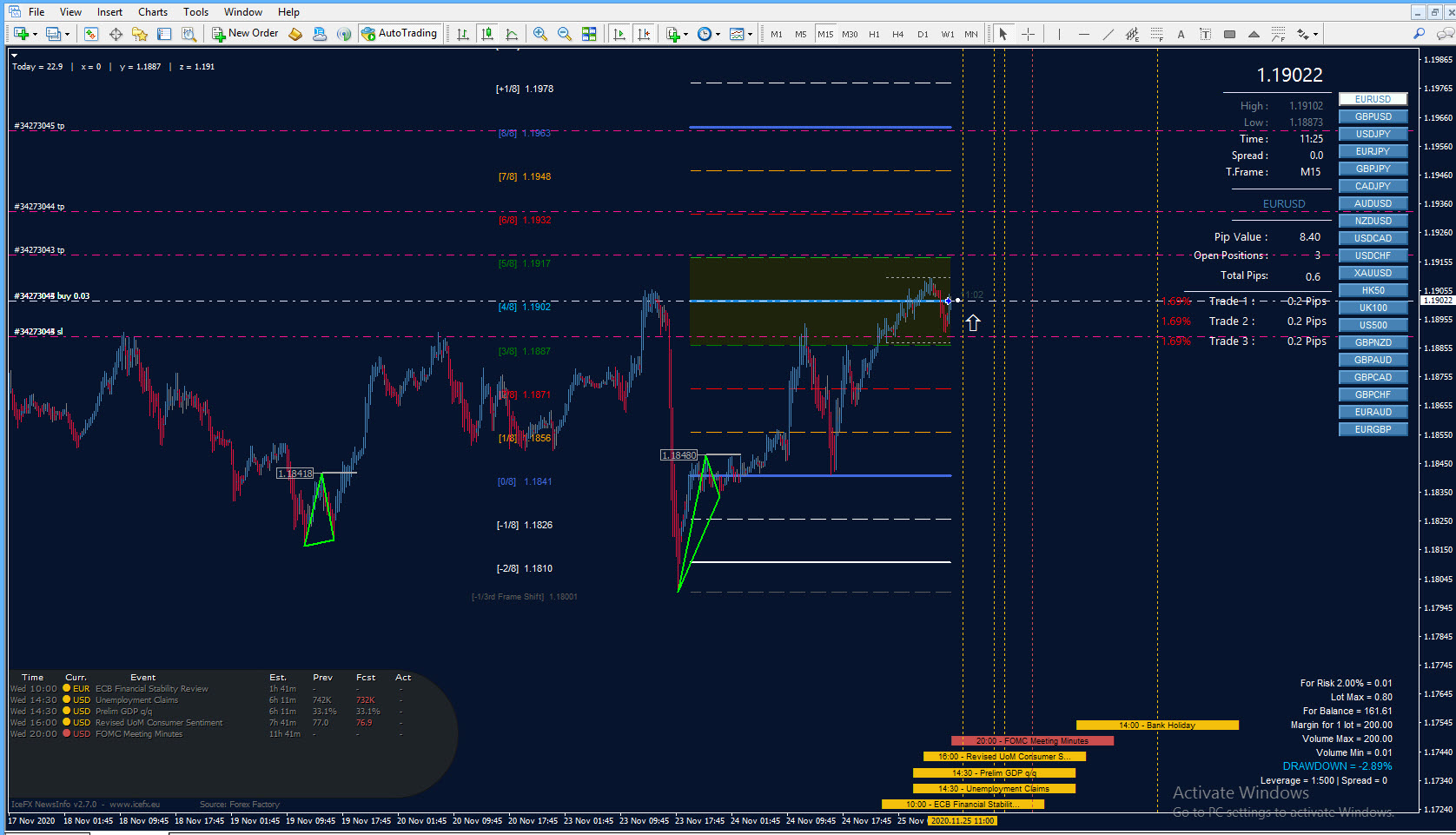Open the search magnifier icon

pyautogui.click(x=1419, y=34)
